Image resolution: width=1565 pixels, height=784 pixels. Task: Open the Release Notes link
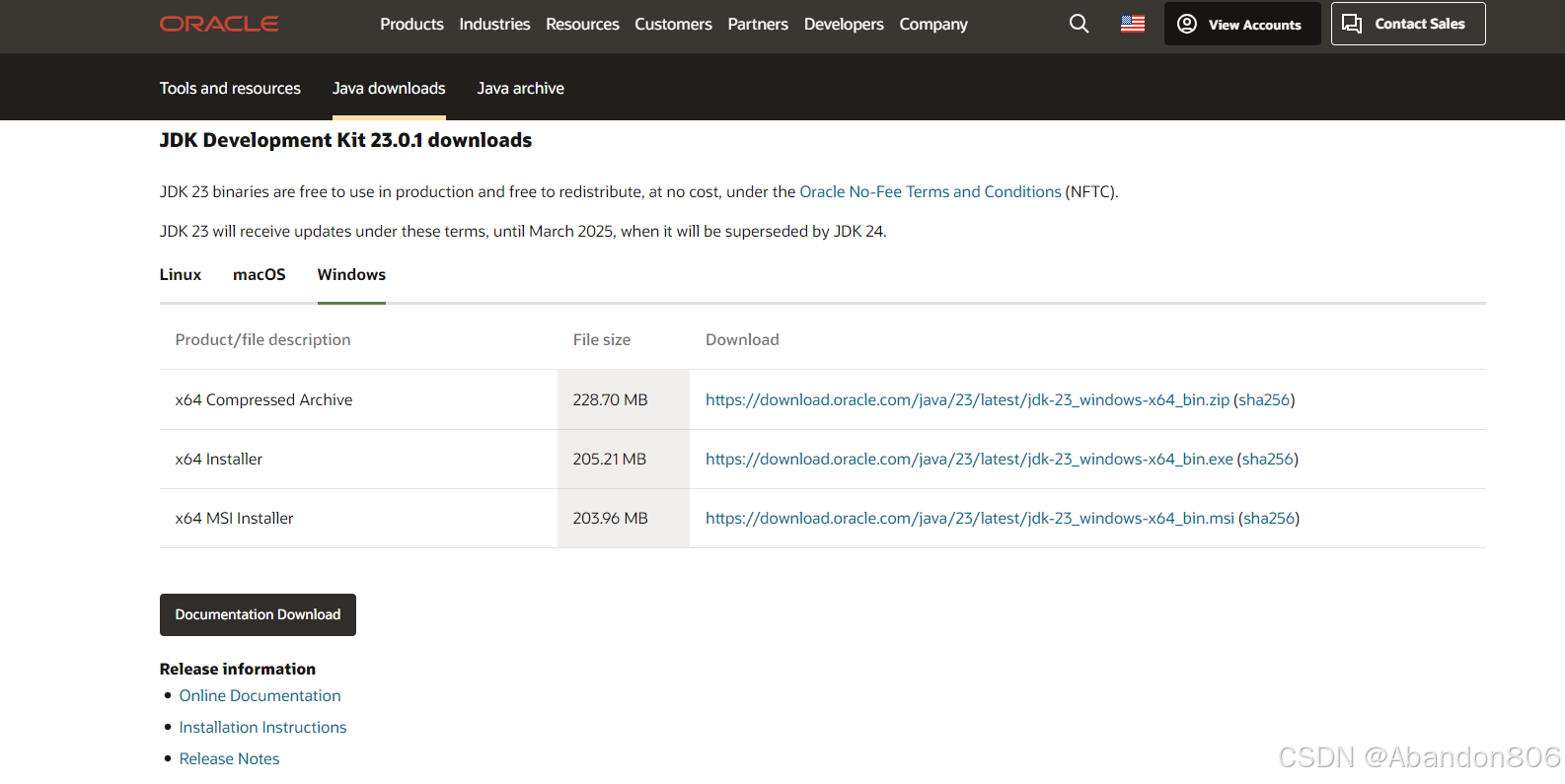(229, 758)
